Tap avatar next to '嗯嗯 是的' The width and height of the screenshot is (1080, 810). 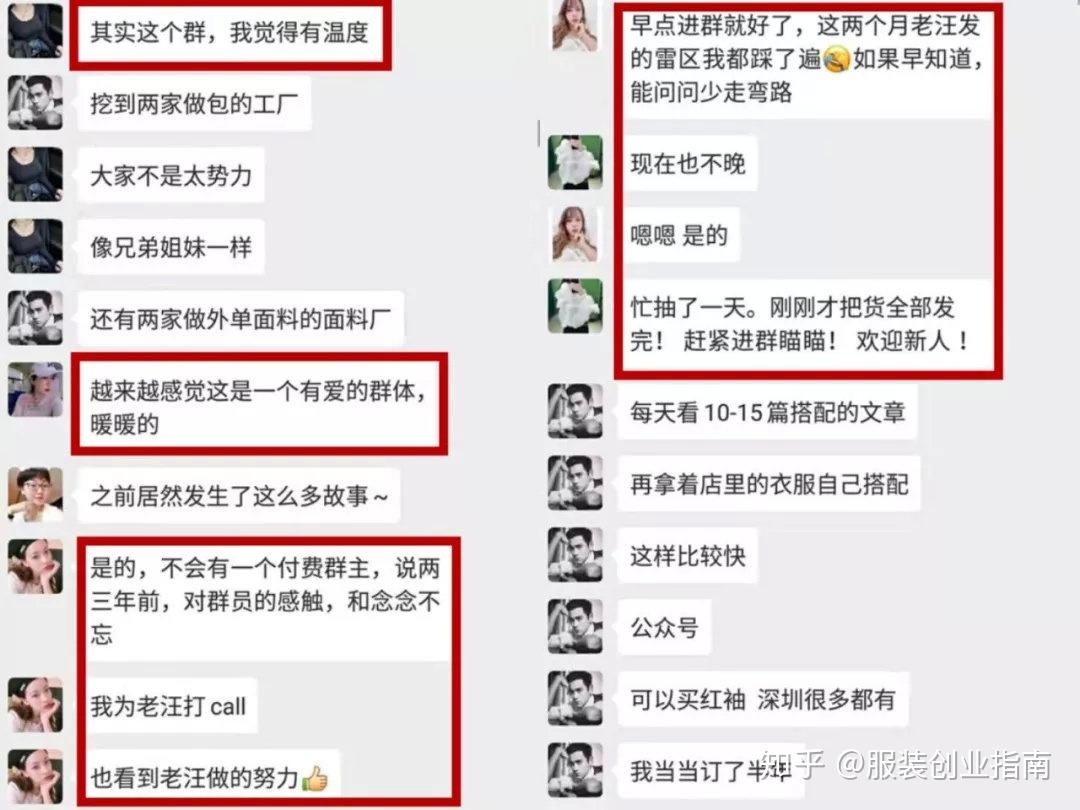tap(575, 234)
